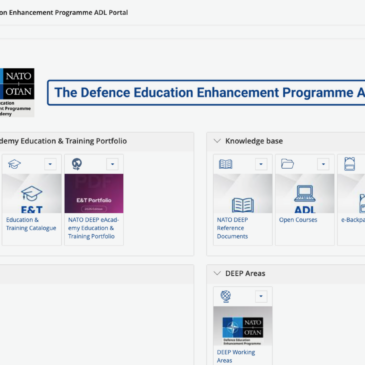This screenshot has height=365, width=365.
Task: Open the DEEP Working Areas link
Action: [236, 356]
